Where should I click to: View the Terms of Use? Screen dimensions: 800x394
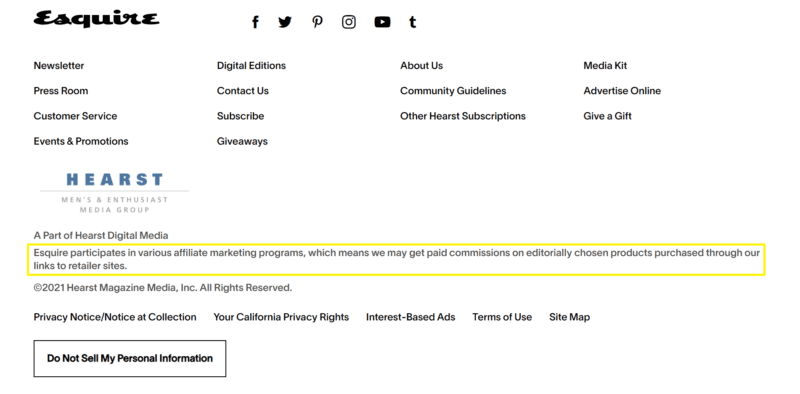pos(502,317)
